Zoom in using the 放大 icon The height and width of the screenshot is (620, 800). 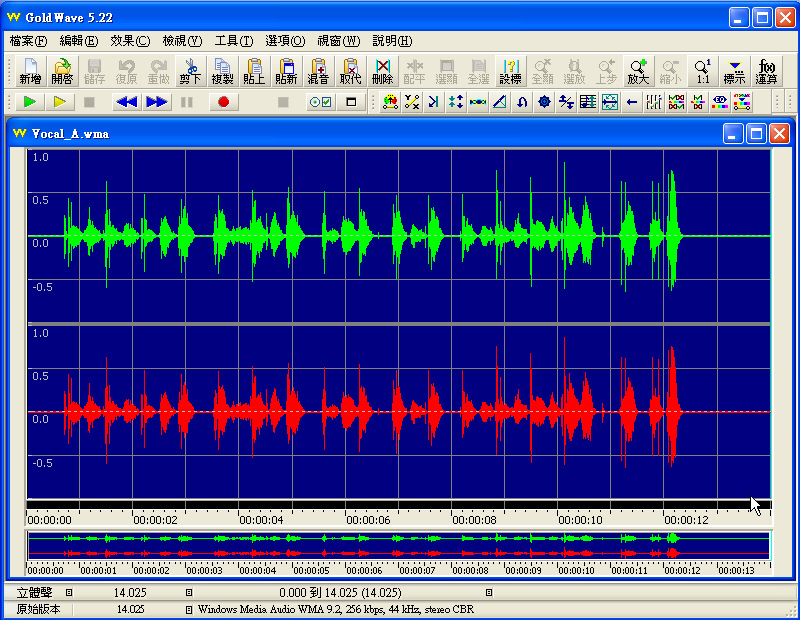(x=638, y=71)
